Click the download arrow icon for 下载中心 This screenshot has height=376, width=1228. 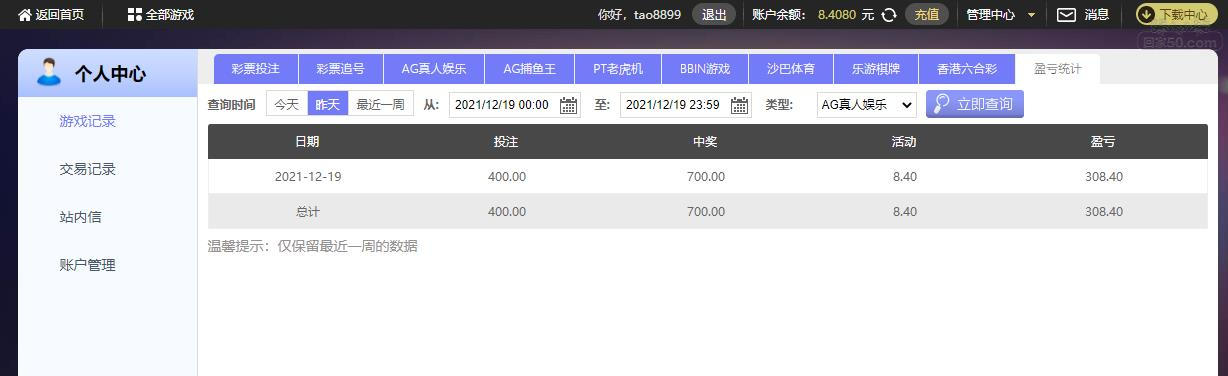pos(1147,15)
